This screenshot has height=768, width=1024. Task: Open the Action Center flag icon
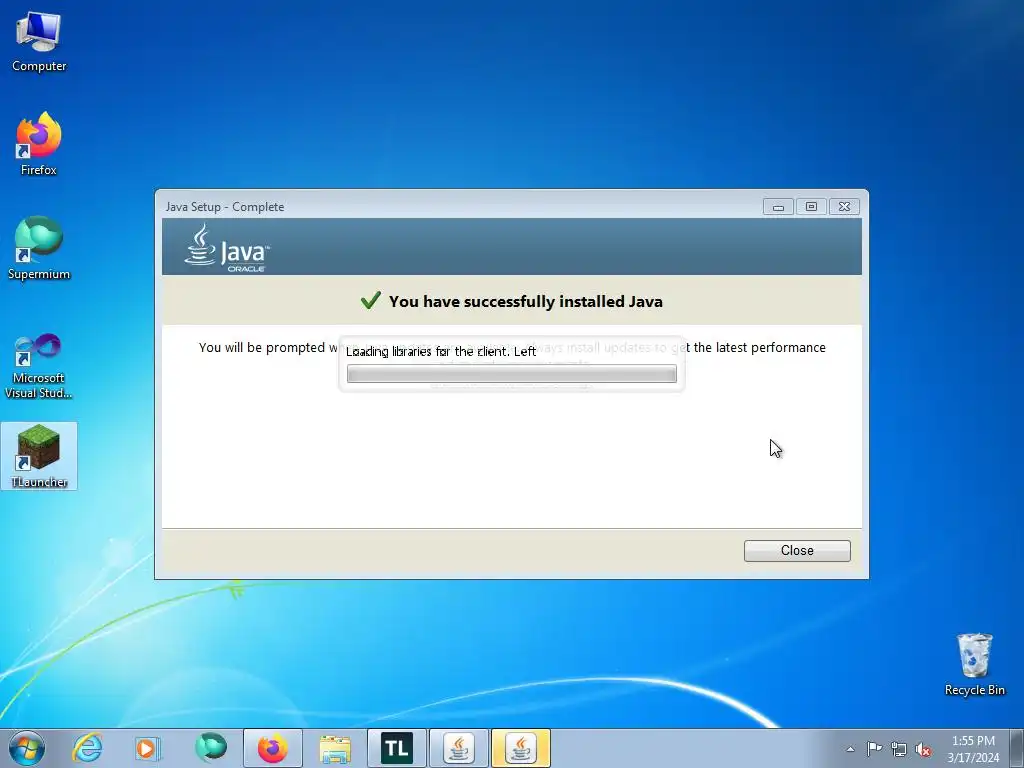pos(874,749)
